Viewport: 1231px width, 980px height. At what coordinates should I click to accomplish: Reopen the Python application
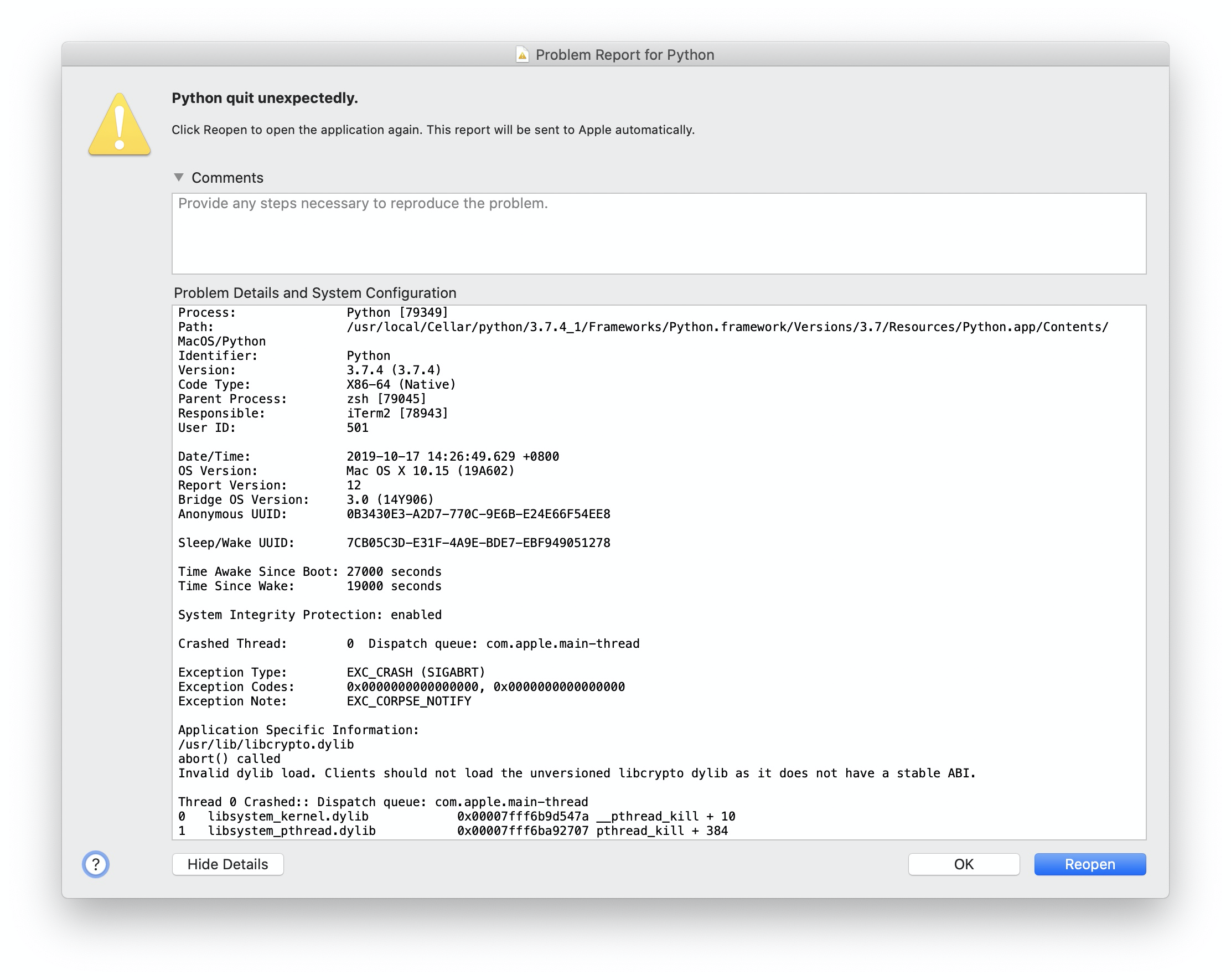(1090, 864)
